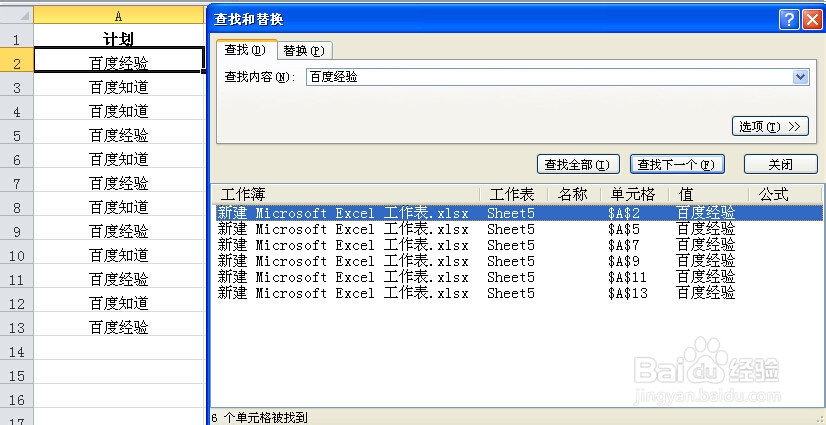Expand options with 选项 button
The height and width of the screenshot is (425, 826).
(770, 126)
